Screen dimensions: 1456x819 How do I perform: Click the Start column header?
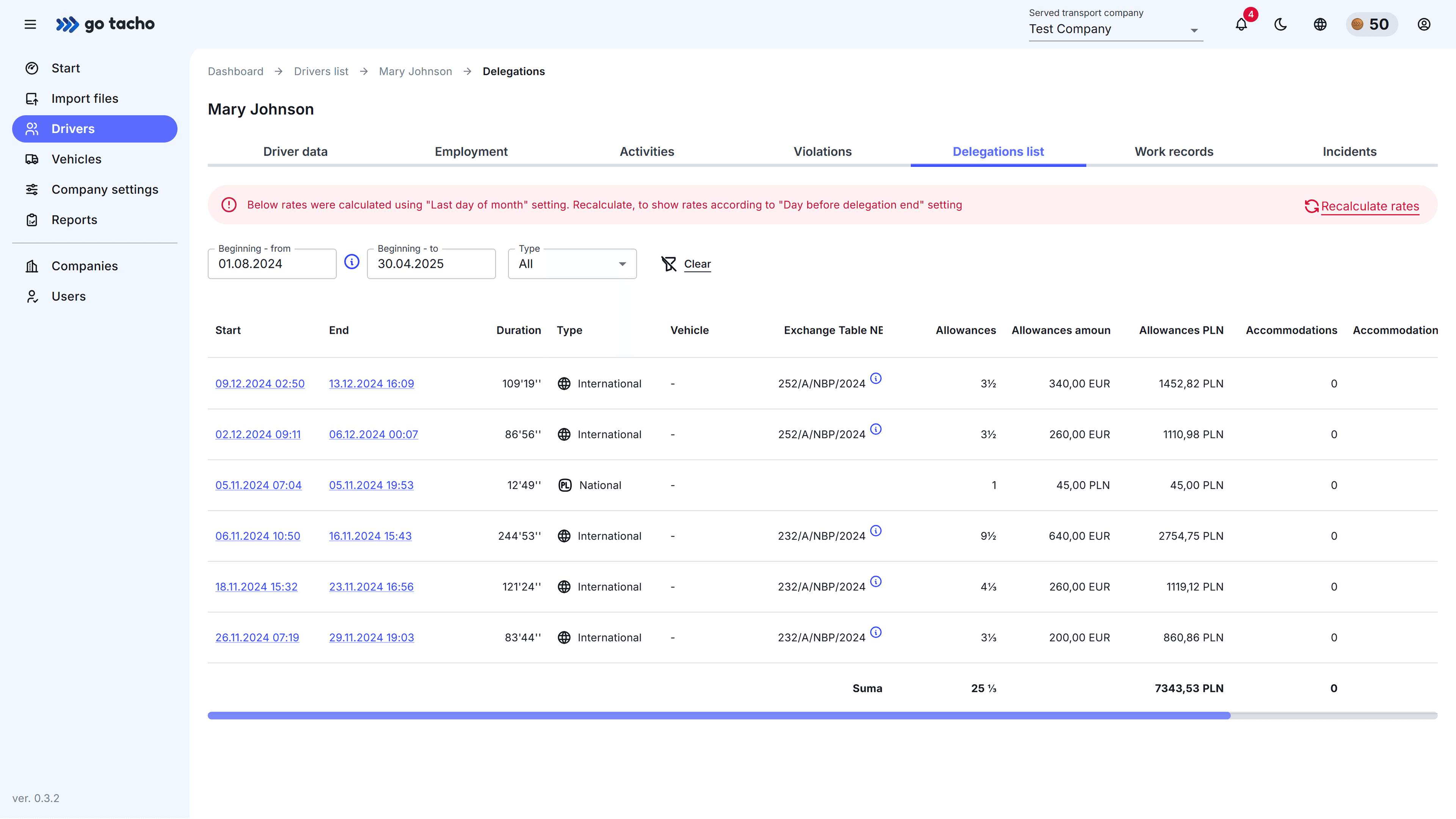point(228,330)
